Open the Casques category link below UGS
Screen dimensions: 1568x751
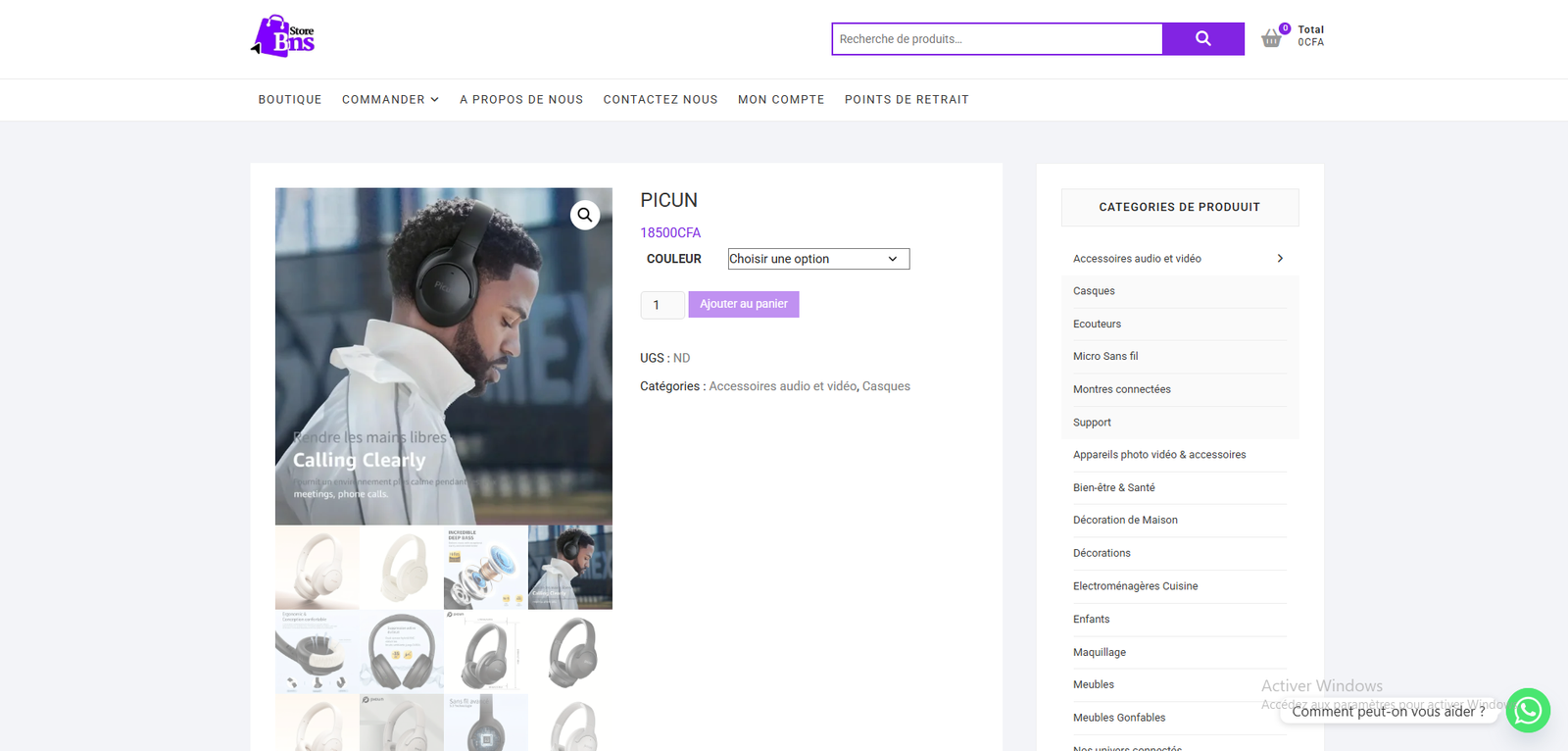886,386
